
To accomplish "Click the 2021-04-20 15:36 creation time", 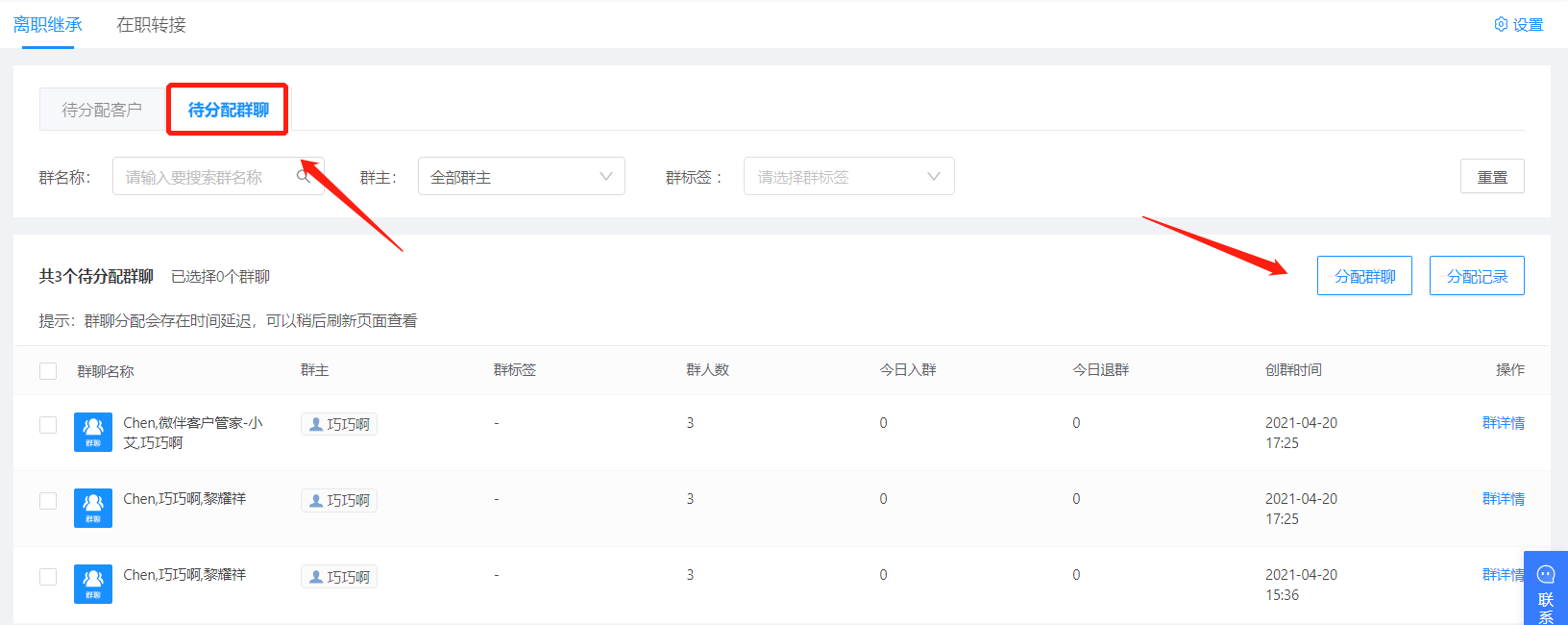I will pos(1301,585).
